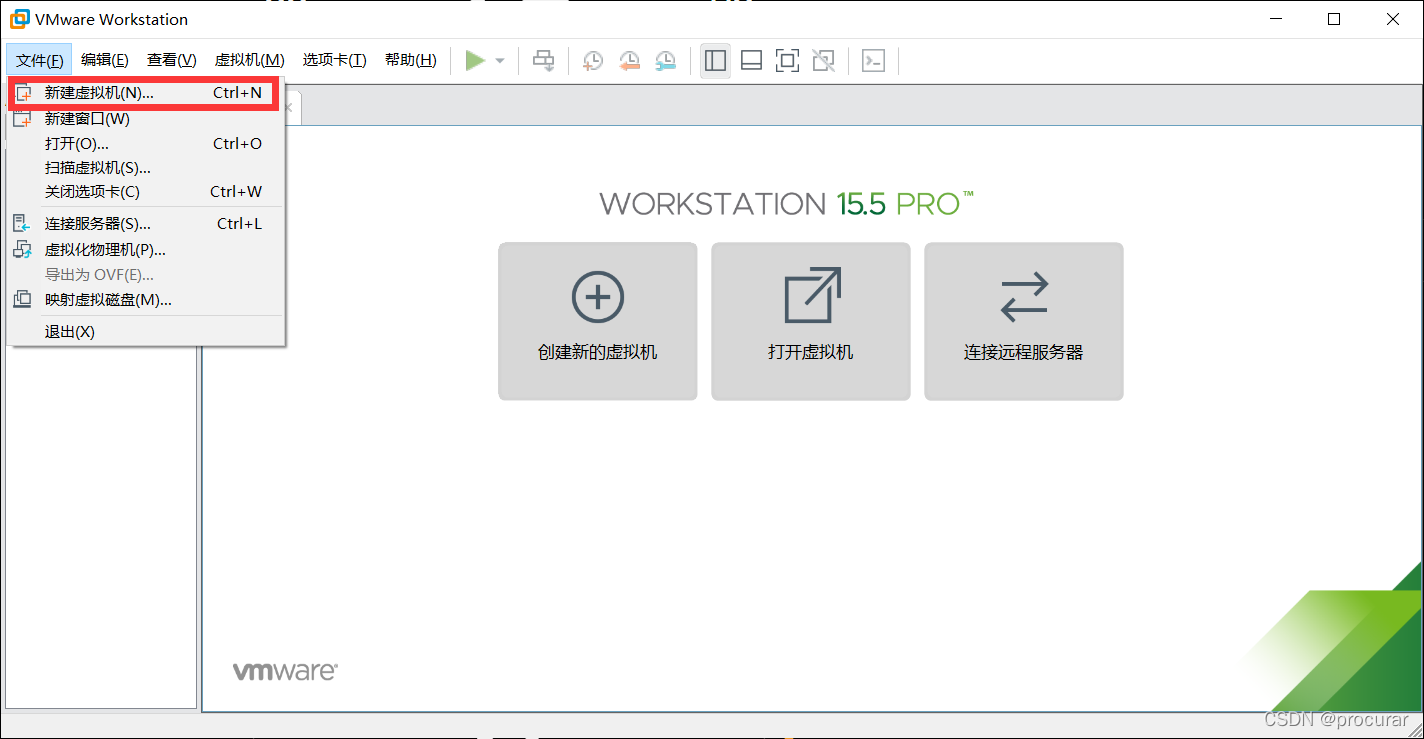The width and height of the screenshot is (1424, 739).
Task: Open the snapshot manager wrench-clock icon
Action: point(665,61)
